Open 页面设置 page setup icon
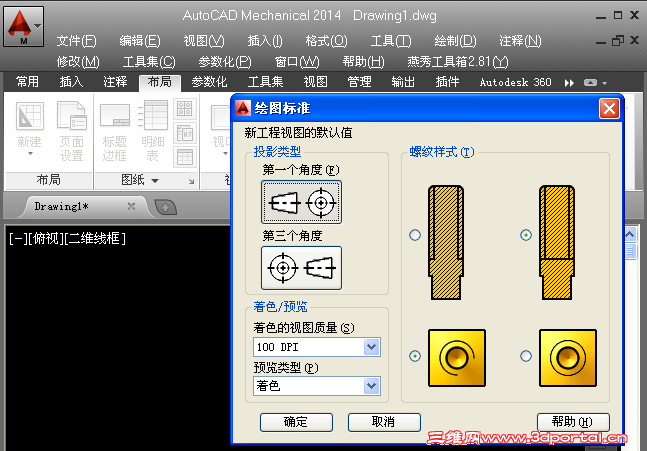The image size is (647, 451). [71, 116]
